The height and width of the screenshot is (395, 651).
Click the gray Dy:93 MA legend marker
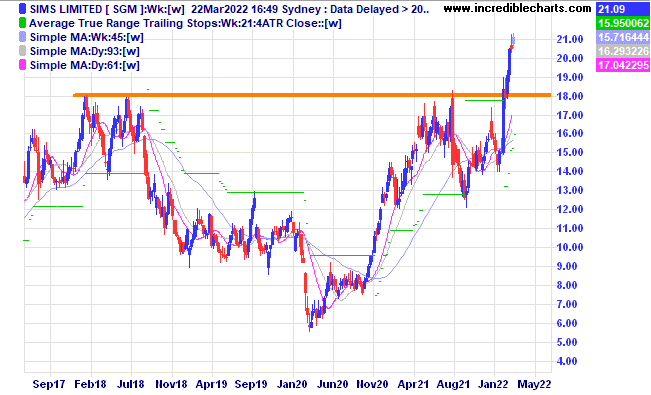[x=22, y=51]
